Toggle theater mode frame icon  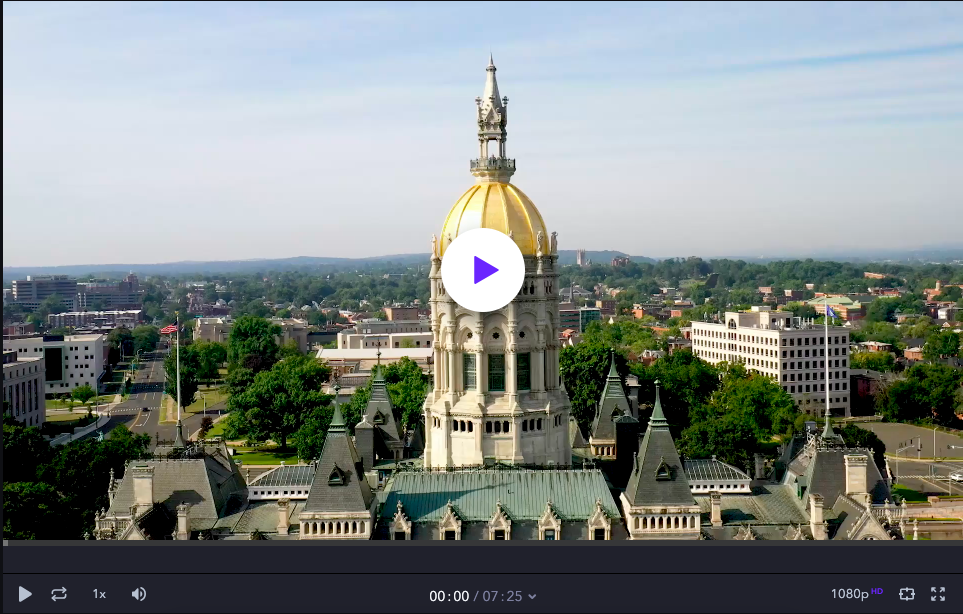pyautogui.click(x=907, y=594)
